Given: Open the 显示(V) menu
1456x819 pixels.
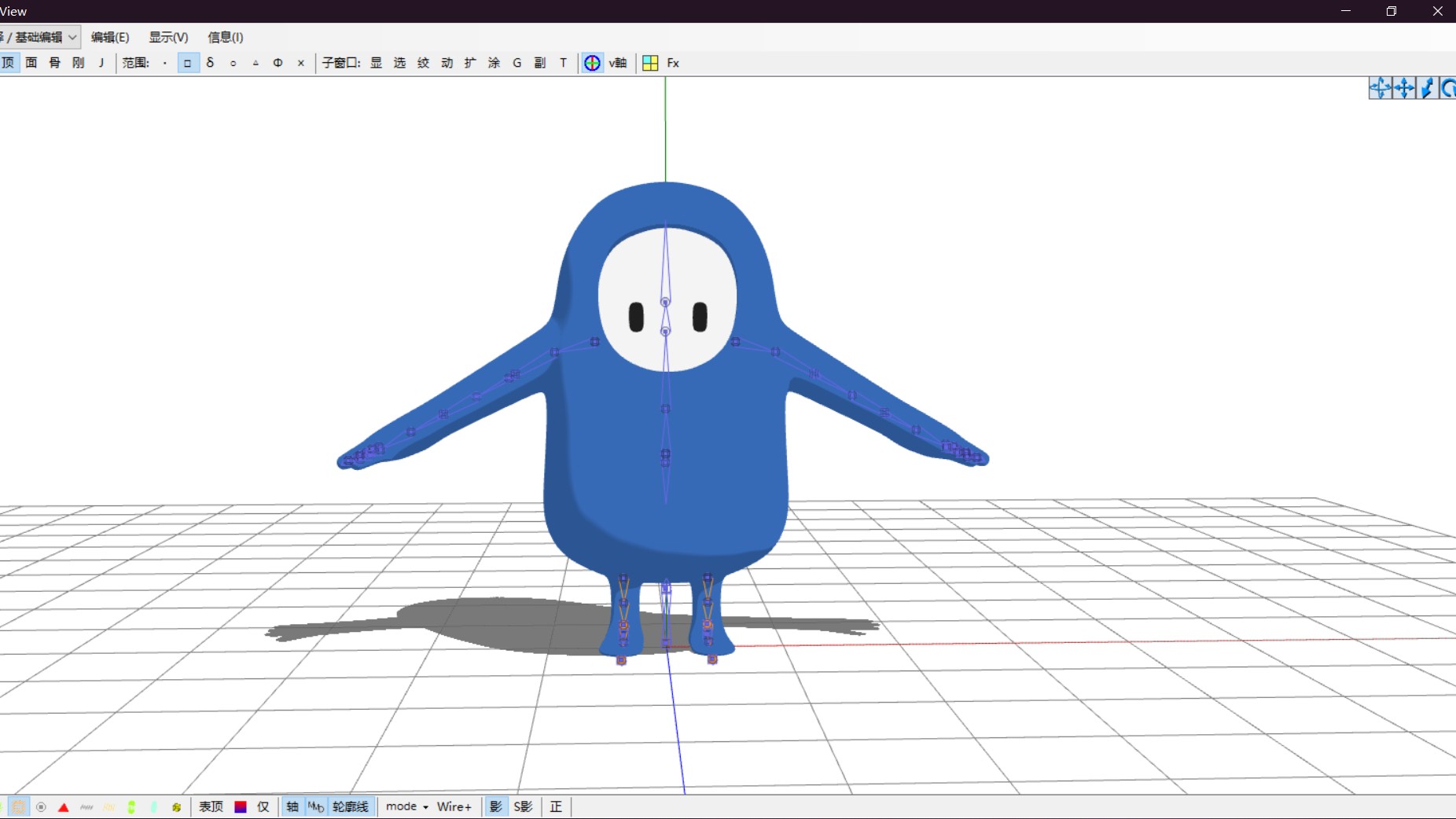Looking at the screenshot, I should click(x=168, y=37).
